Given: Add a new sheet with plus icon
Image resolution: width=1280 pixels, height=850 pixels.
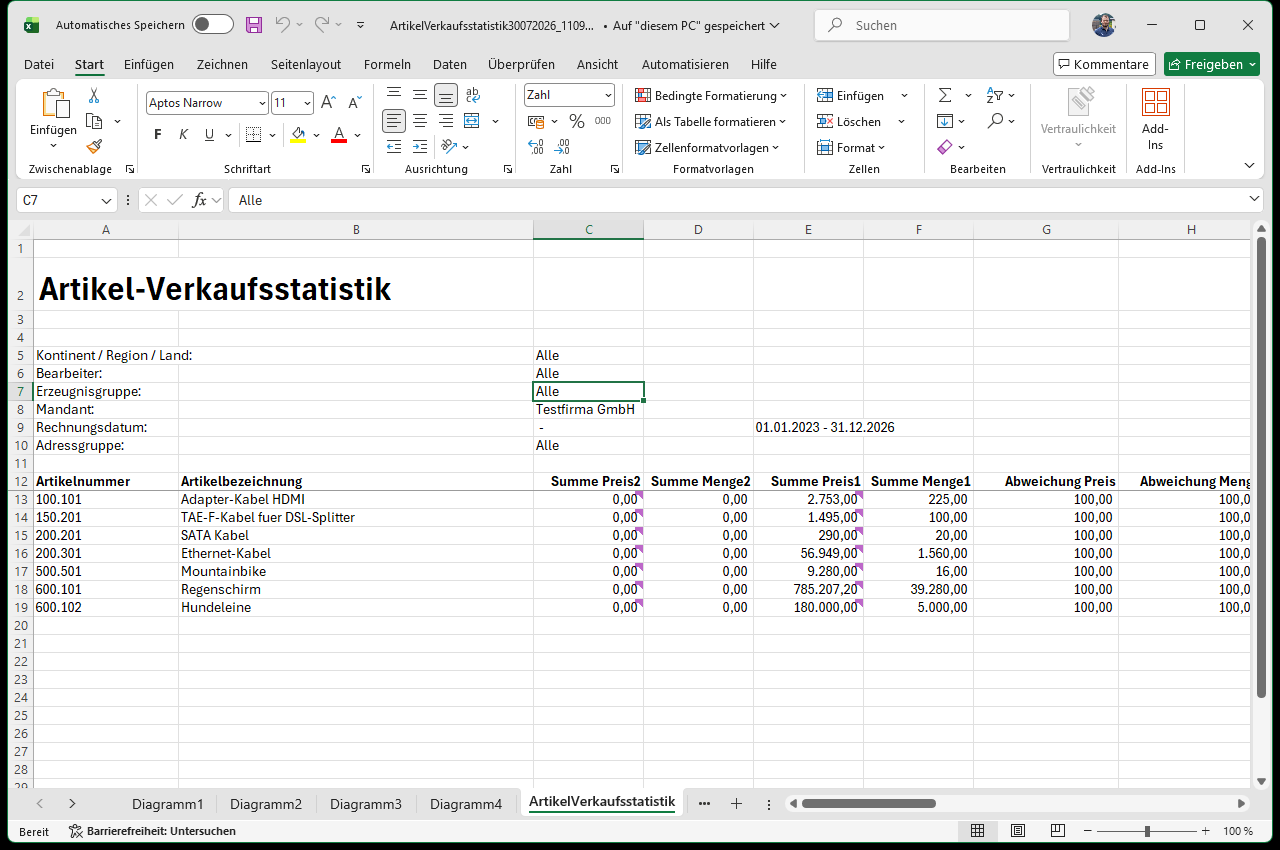Looking at the screenshot, I should (736, 803).
